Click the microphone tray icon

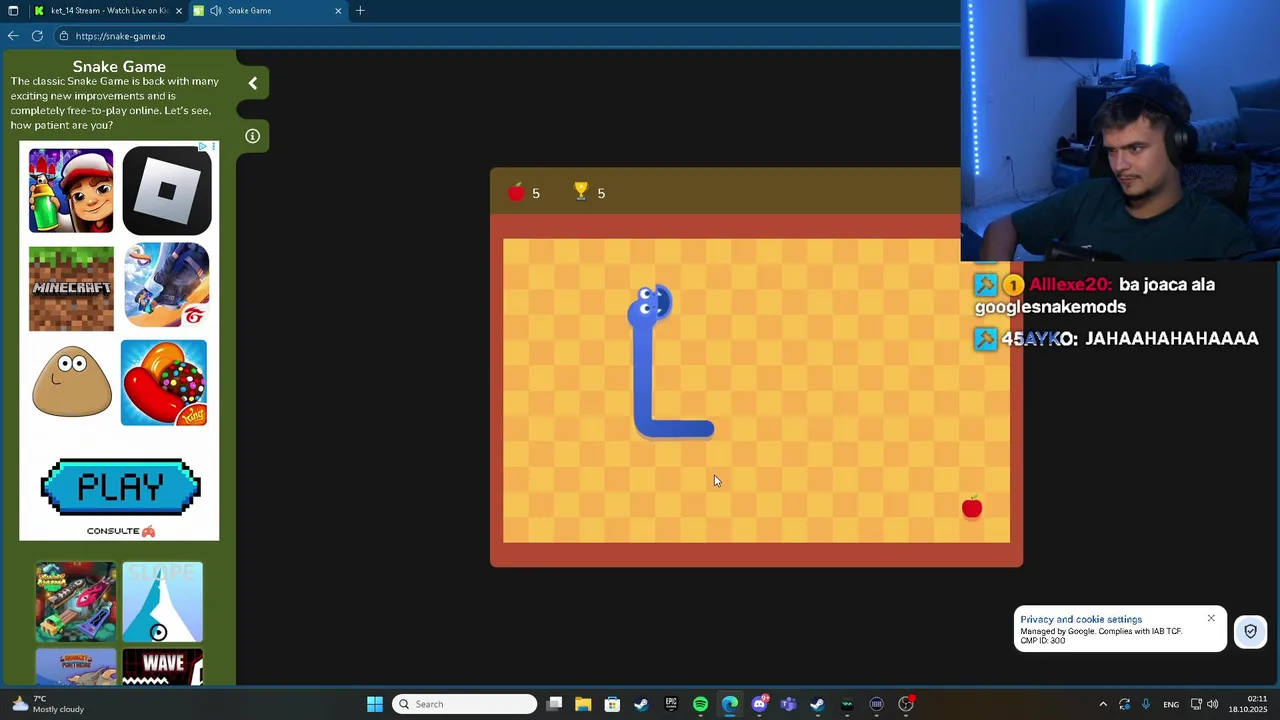[x=1146, y=704]
